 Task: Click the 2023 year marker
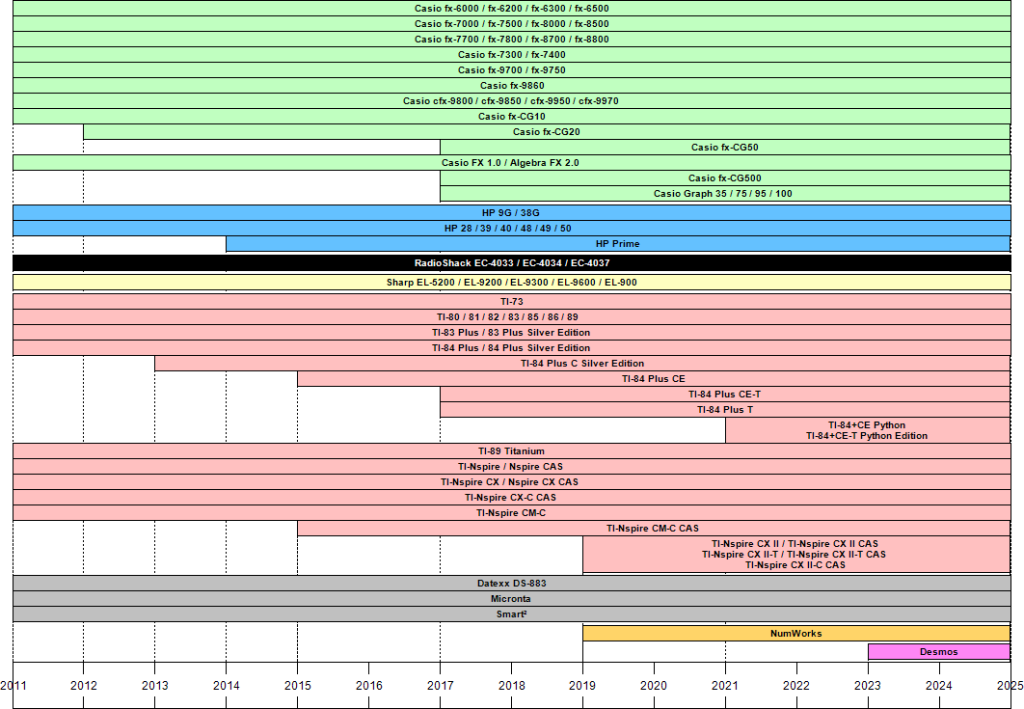868,685
